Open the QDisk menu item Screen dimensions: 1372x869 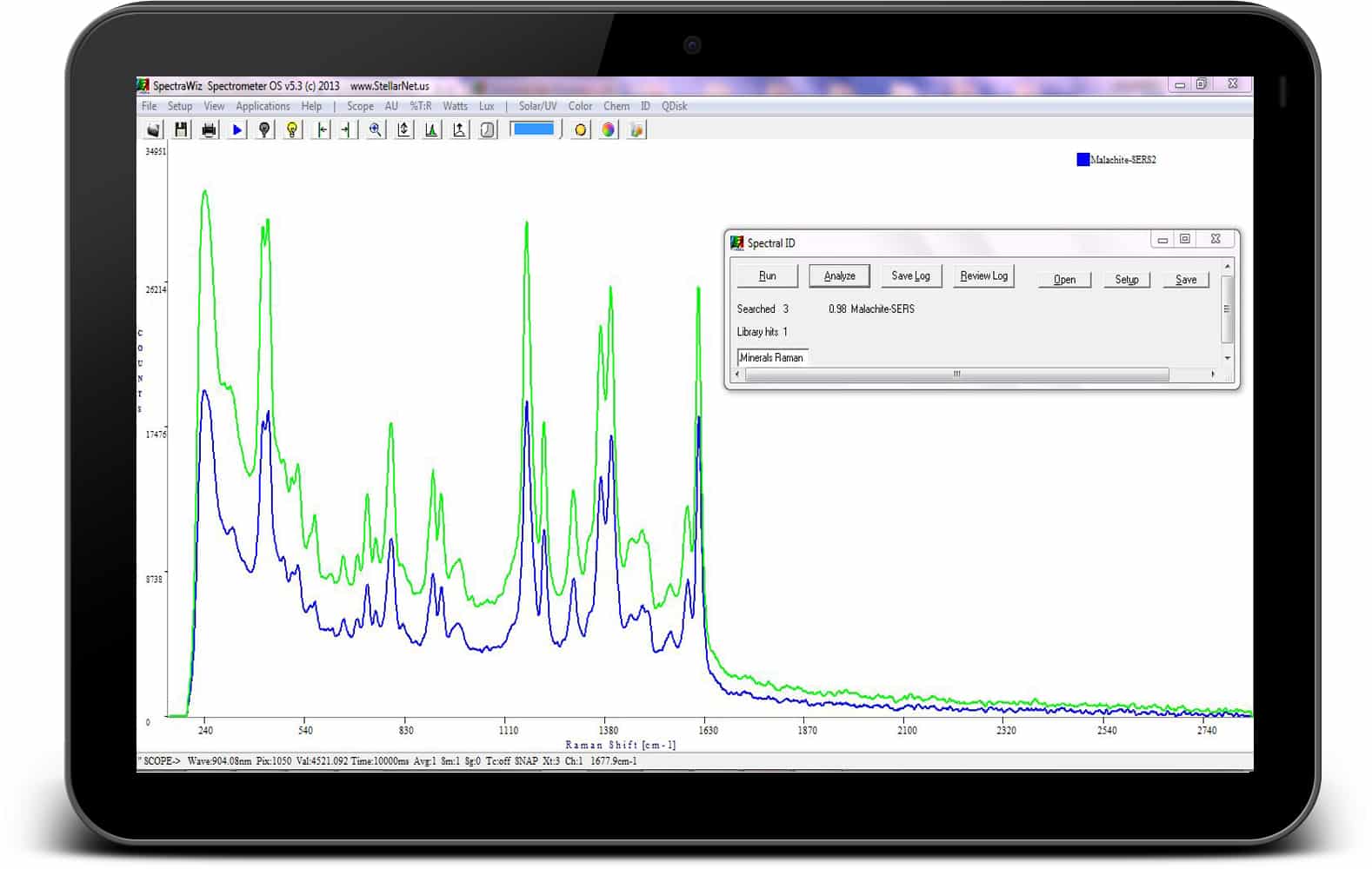(675, 106)
